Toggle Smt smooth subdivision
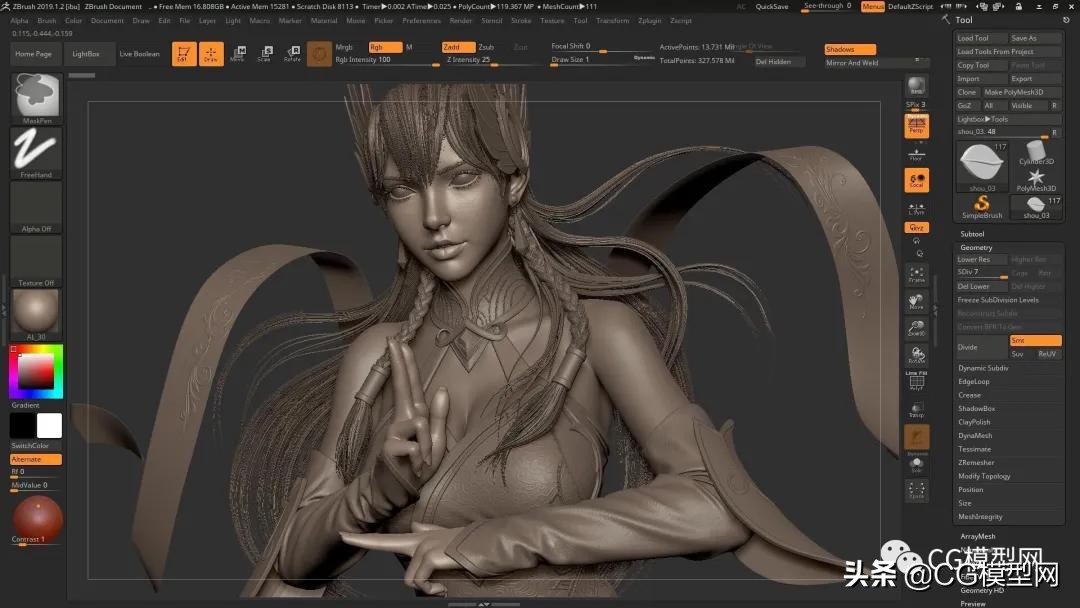This screenshot has width=1080, height=608. tap(1034, 340)
